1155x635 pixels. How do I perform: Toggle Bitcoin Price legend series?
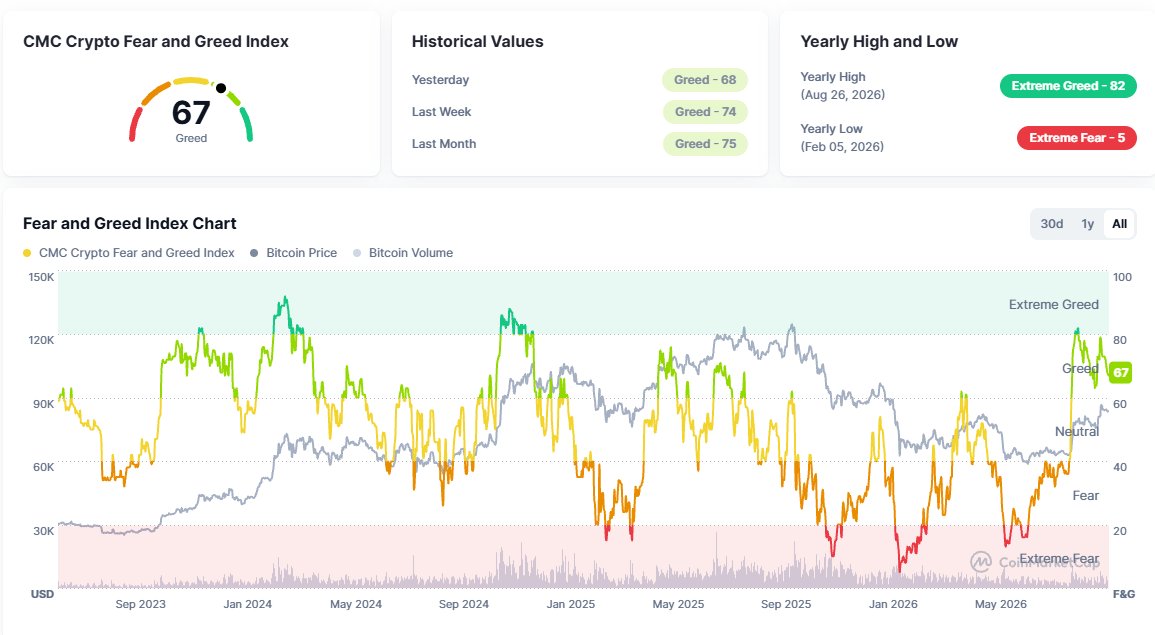[x=293, y=253]
